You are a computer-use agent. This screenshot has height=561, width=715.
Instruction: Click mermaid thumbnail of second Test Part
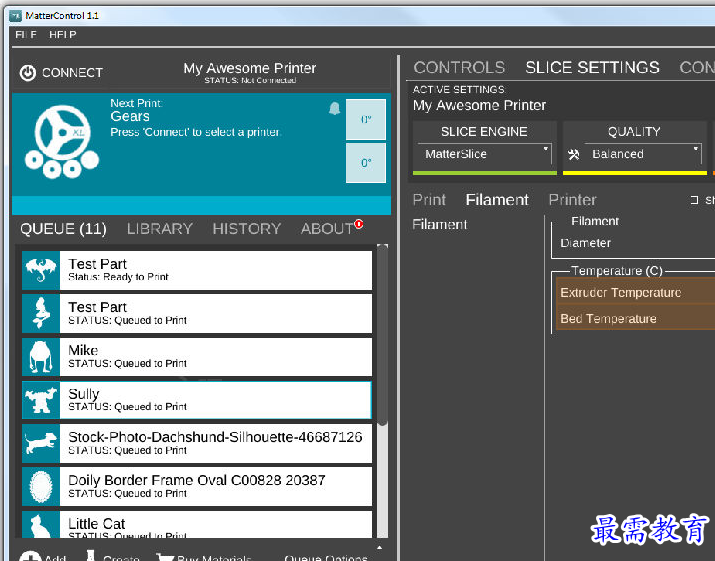[41, 313]
